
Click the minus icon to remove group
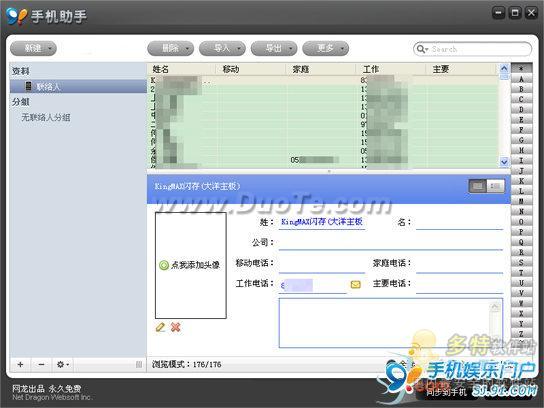(x=41, y=364)
